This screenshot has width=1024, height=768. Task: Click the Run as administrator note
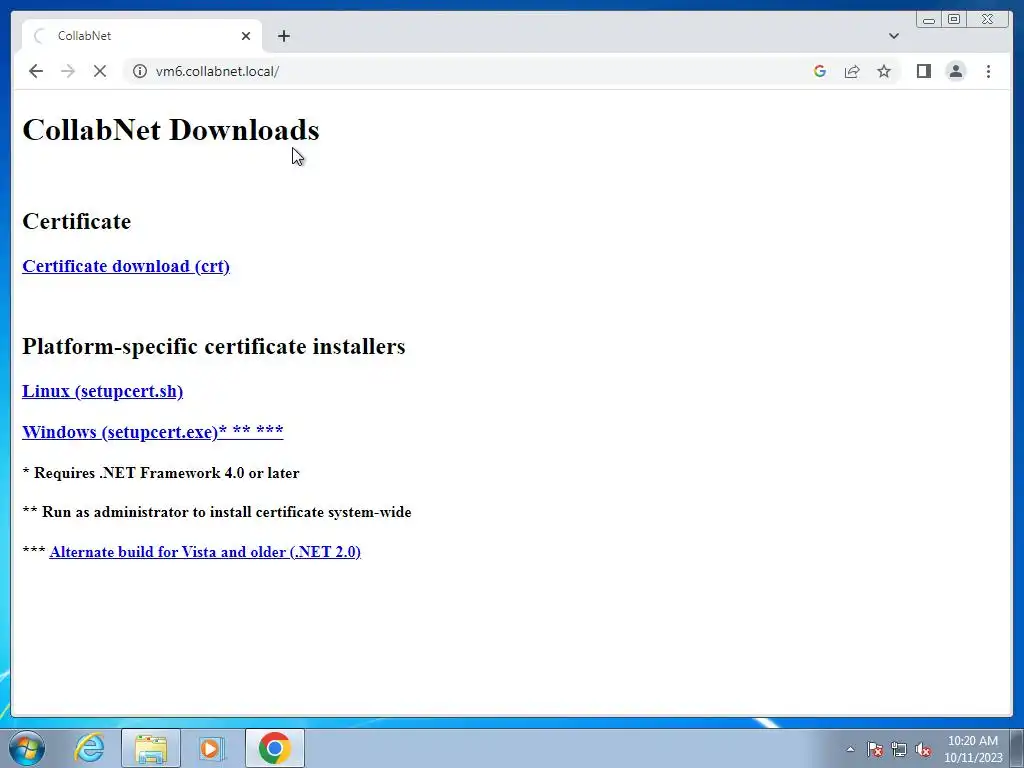(x=217, y=512)
